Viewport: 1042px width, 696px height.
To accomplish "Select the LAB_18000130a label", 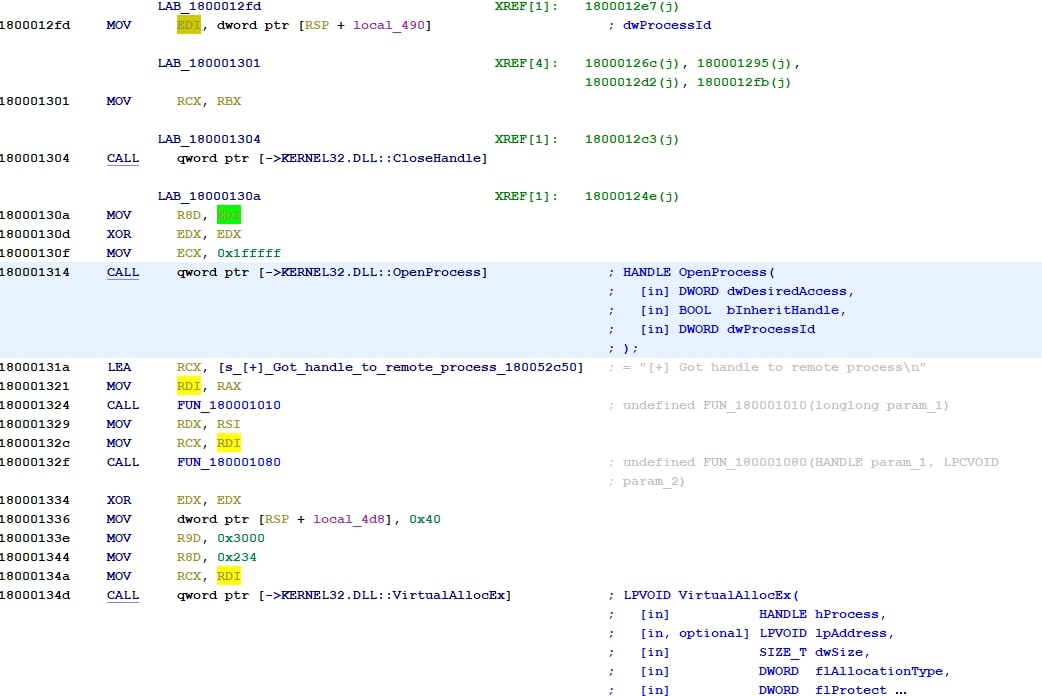I will pos(208,196).
